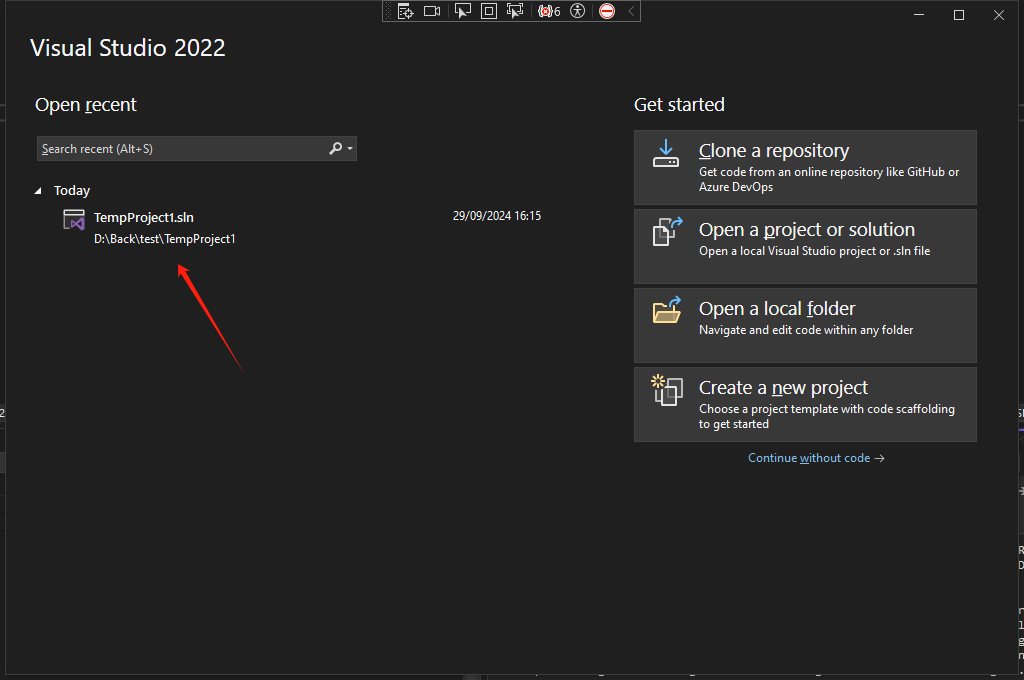
Task: Choose Open a local folder
Action: point(805,325)
